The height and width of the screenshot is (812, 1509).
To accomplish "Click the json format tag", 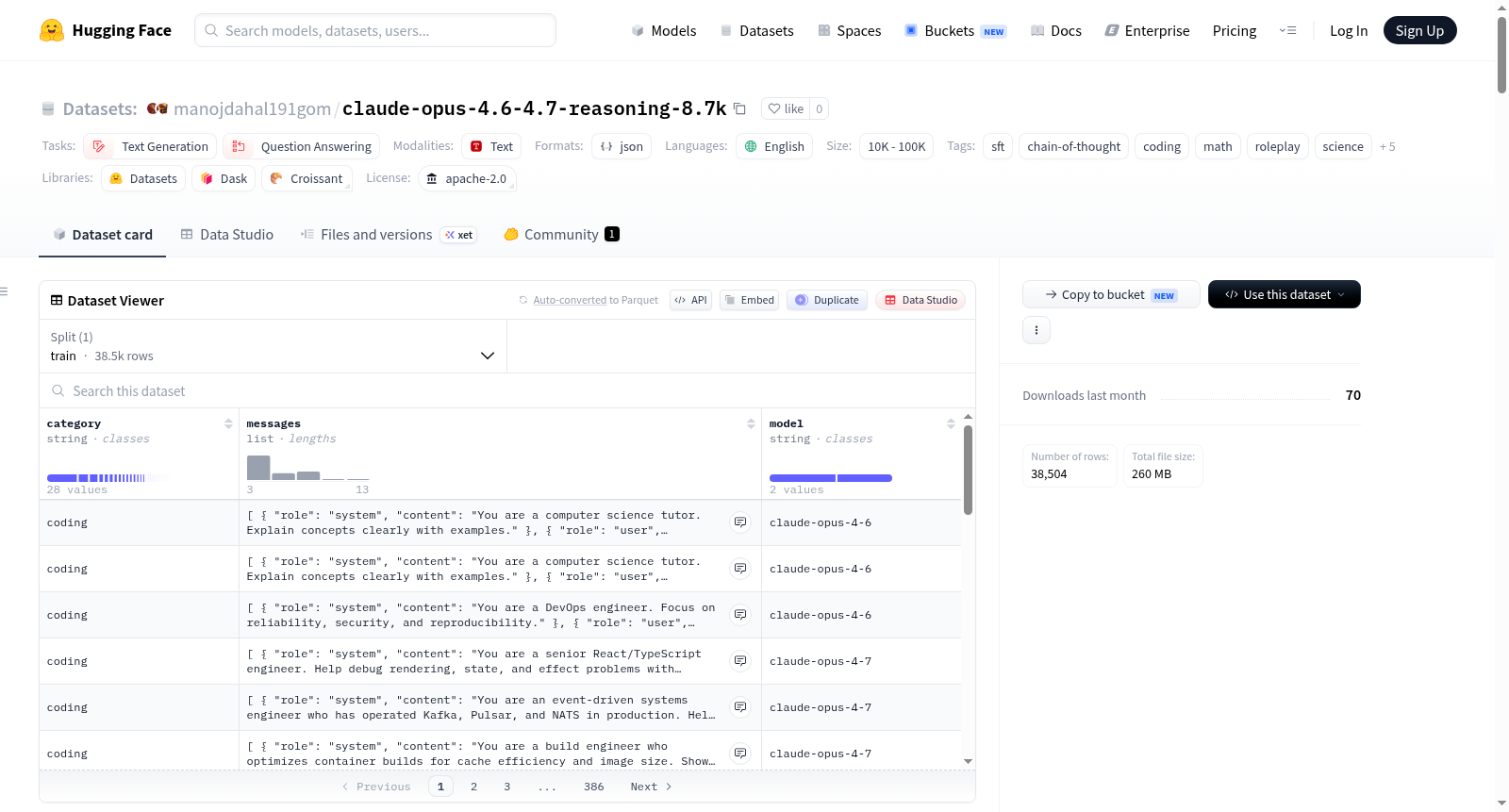I will [x=622, y=146].
